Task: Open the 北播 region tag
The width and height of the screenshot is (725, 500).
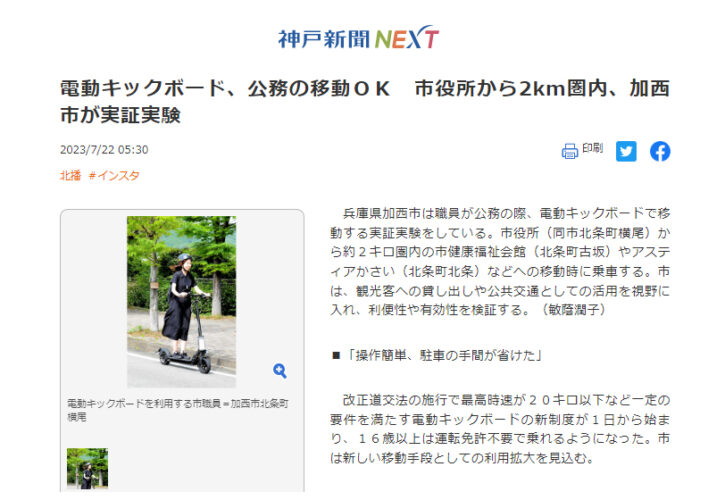Action: 70,176
